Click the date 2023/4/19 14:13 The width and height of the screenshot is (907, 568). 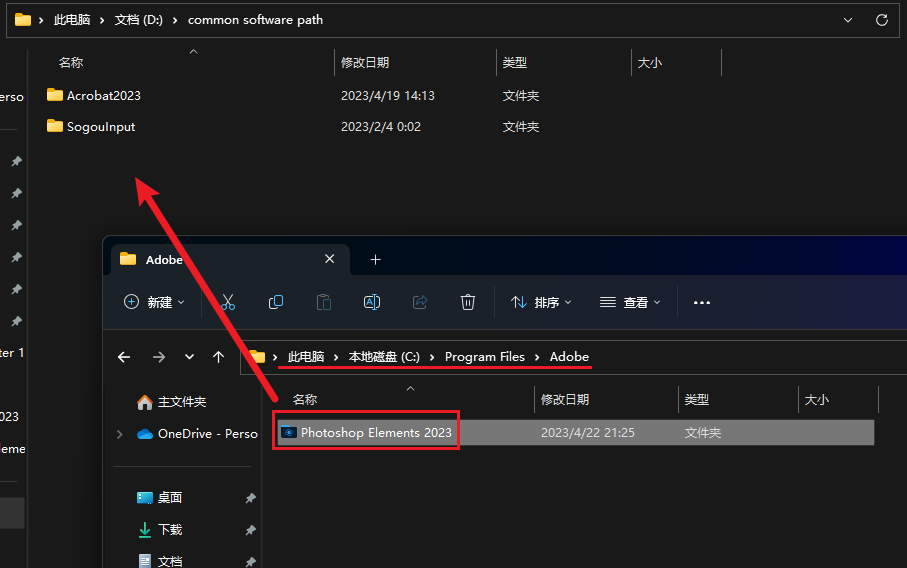coord(388,95)
